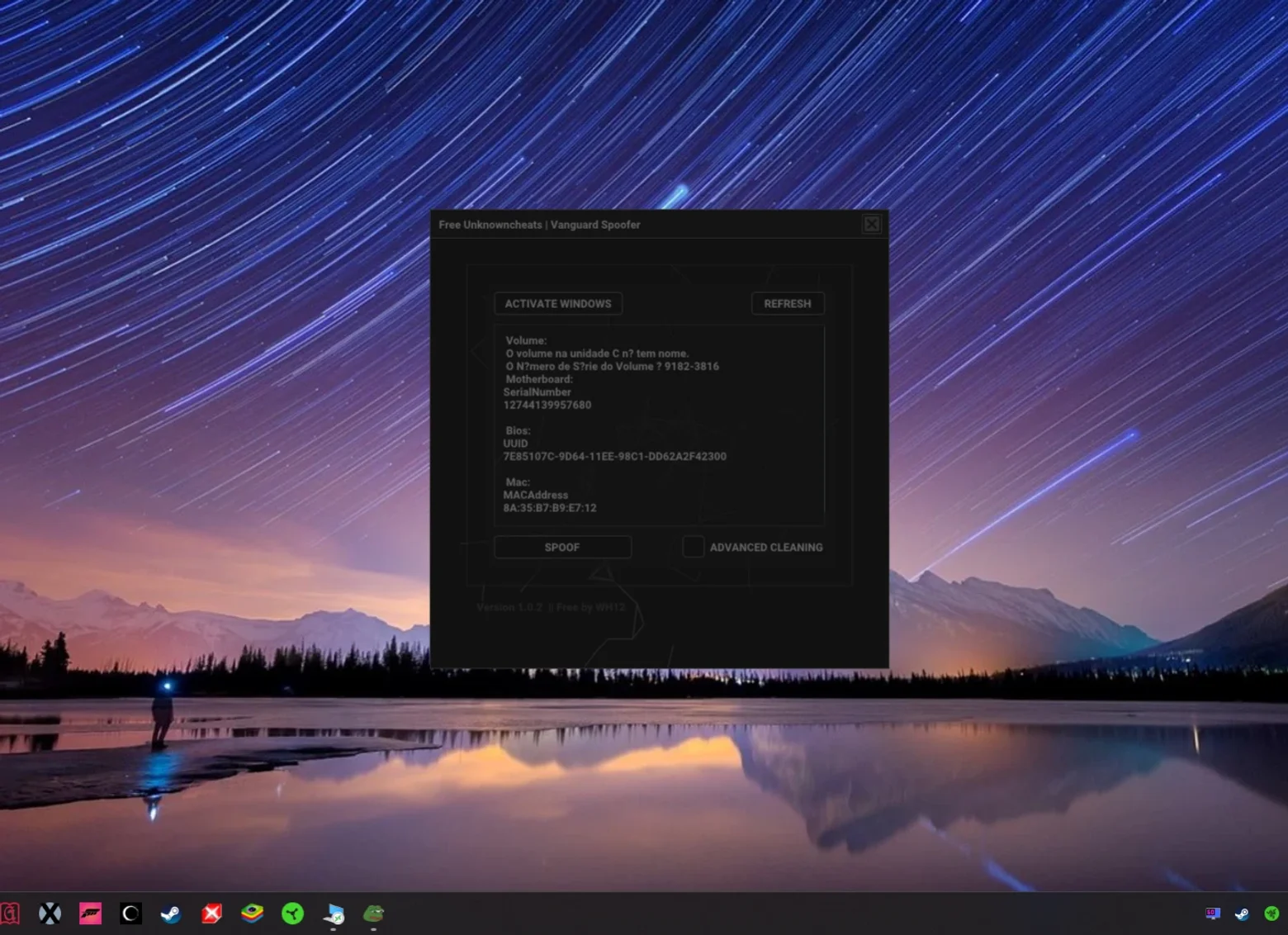Launch Forza Horizon from the taskbar
Image resolution: width=1288 pixels, height=935 pixels.
click(x=91, y=914)
